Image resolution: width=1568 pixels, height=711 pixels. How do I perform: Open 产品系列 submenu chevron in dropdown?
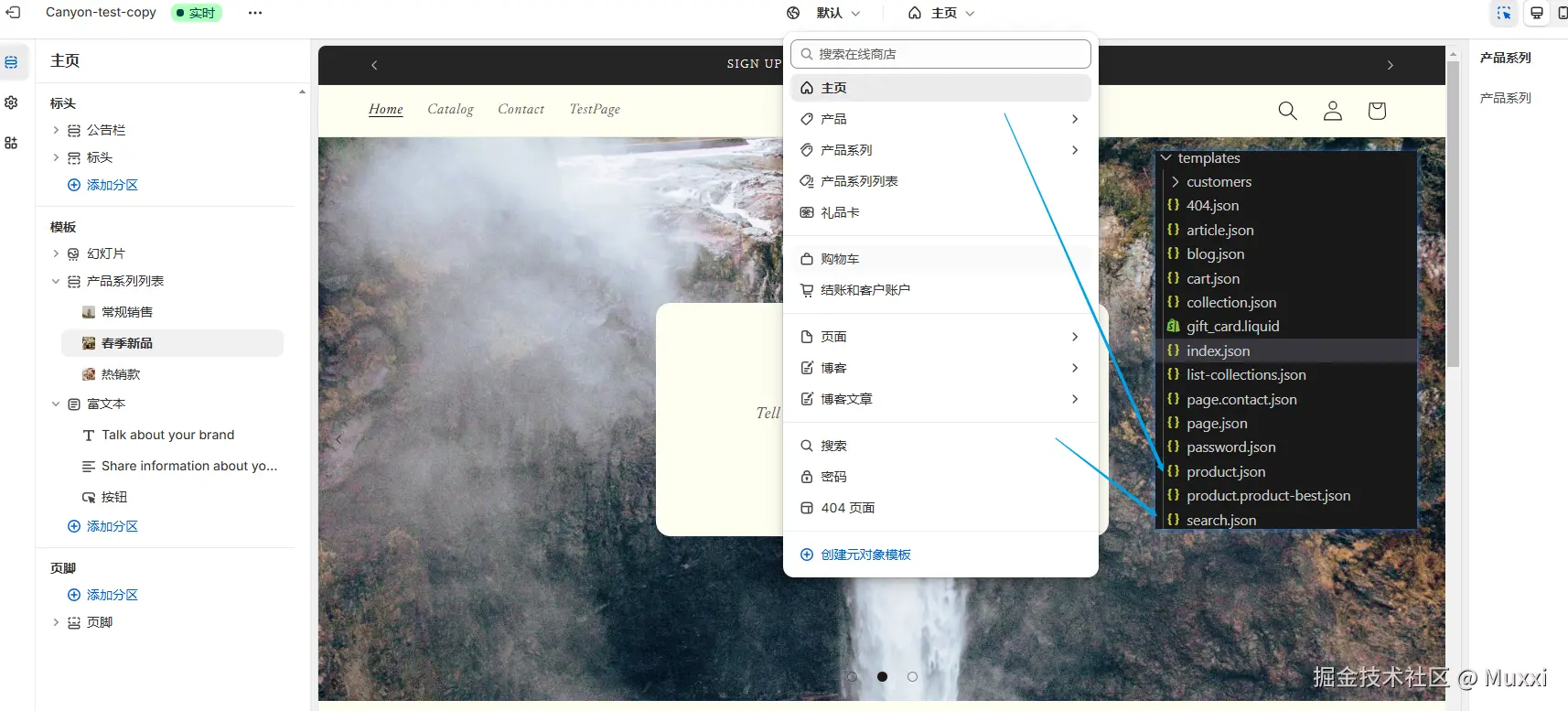1075,150
